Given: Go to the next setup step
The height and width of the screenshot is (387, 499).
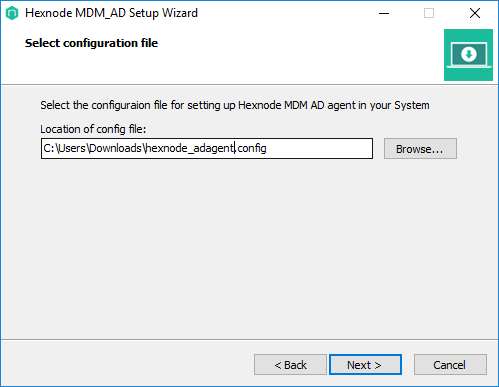Looking at the screenshot, I should click(x=365, y=365).
